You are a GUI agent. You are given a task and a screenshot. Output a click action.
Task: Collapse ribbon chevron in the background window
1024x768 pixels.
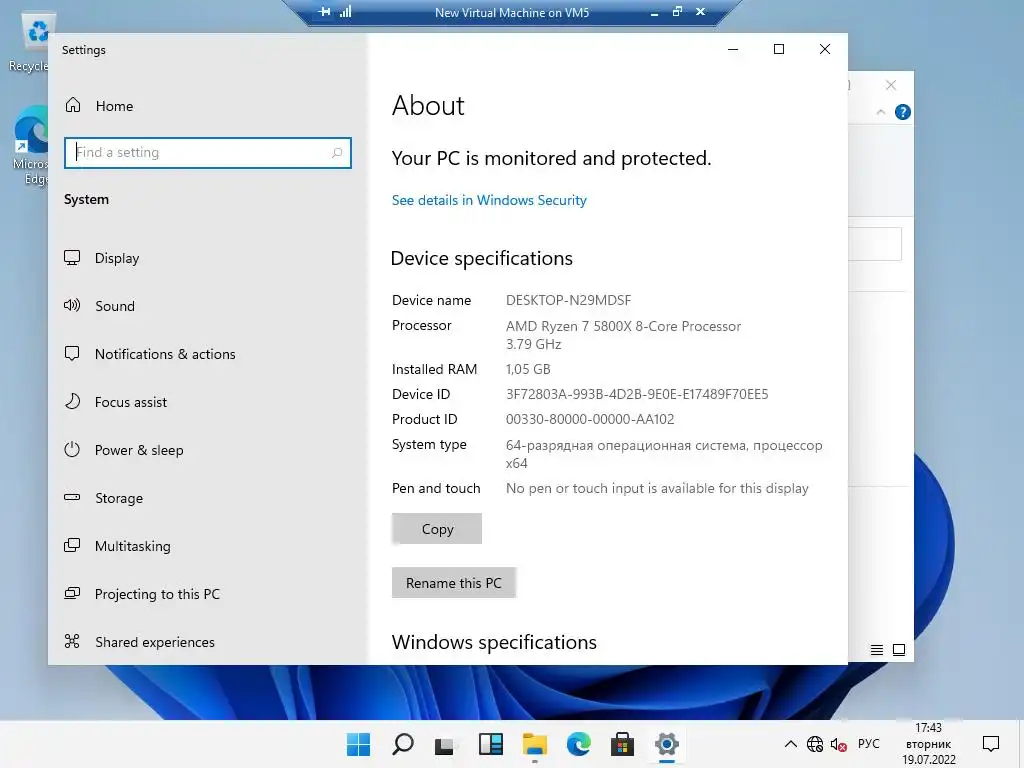tap(880, 112)
